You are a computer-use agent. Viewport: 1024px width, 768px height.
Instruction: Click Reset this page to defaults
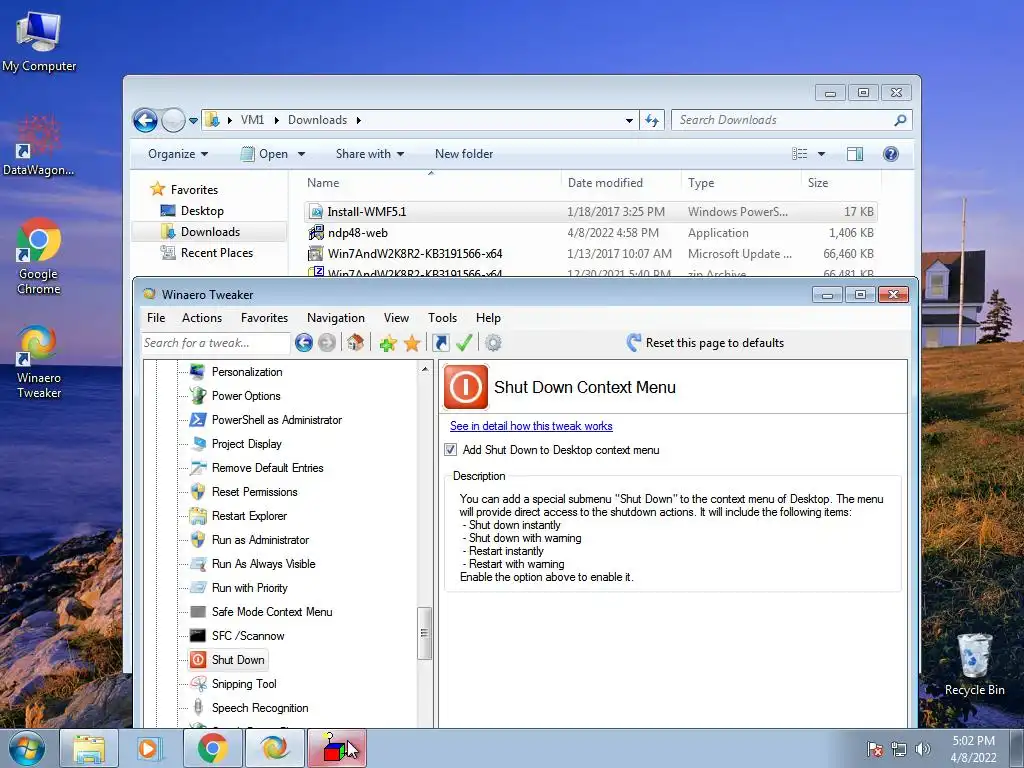pos(705,343)
